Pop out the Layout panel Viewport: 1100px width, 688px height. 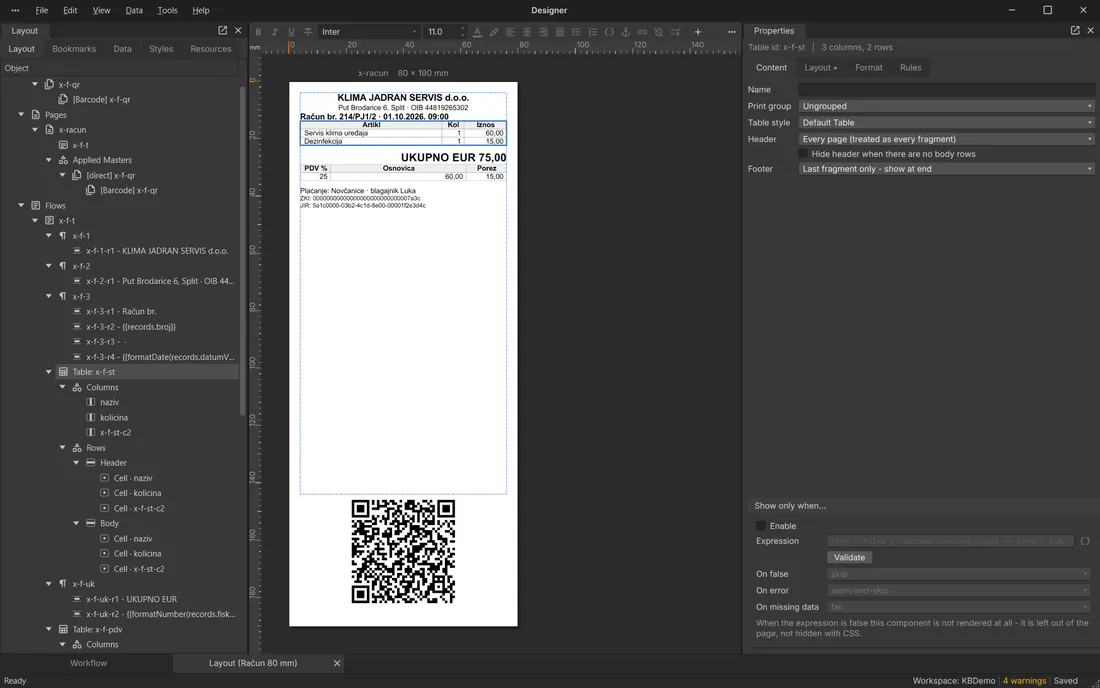(222, 30)
